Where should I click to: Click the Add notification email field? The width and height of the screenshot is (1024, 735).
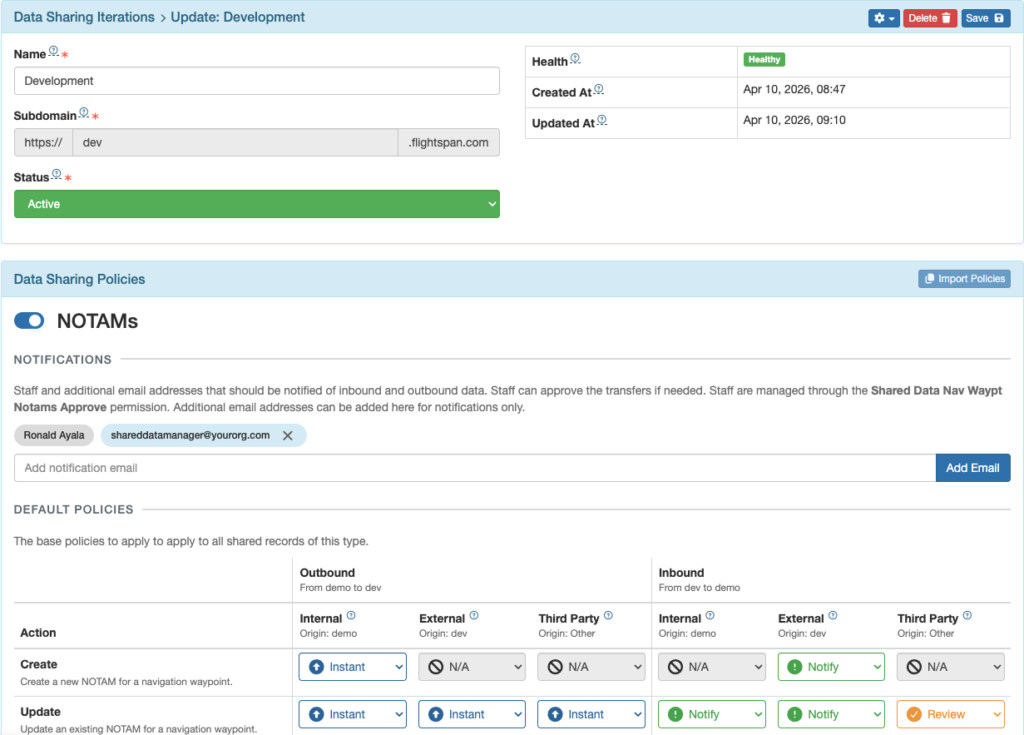coord(474,468)
